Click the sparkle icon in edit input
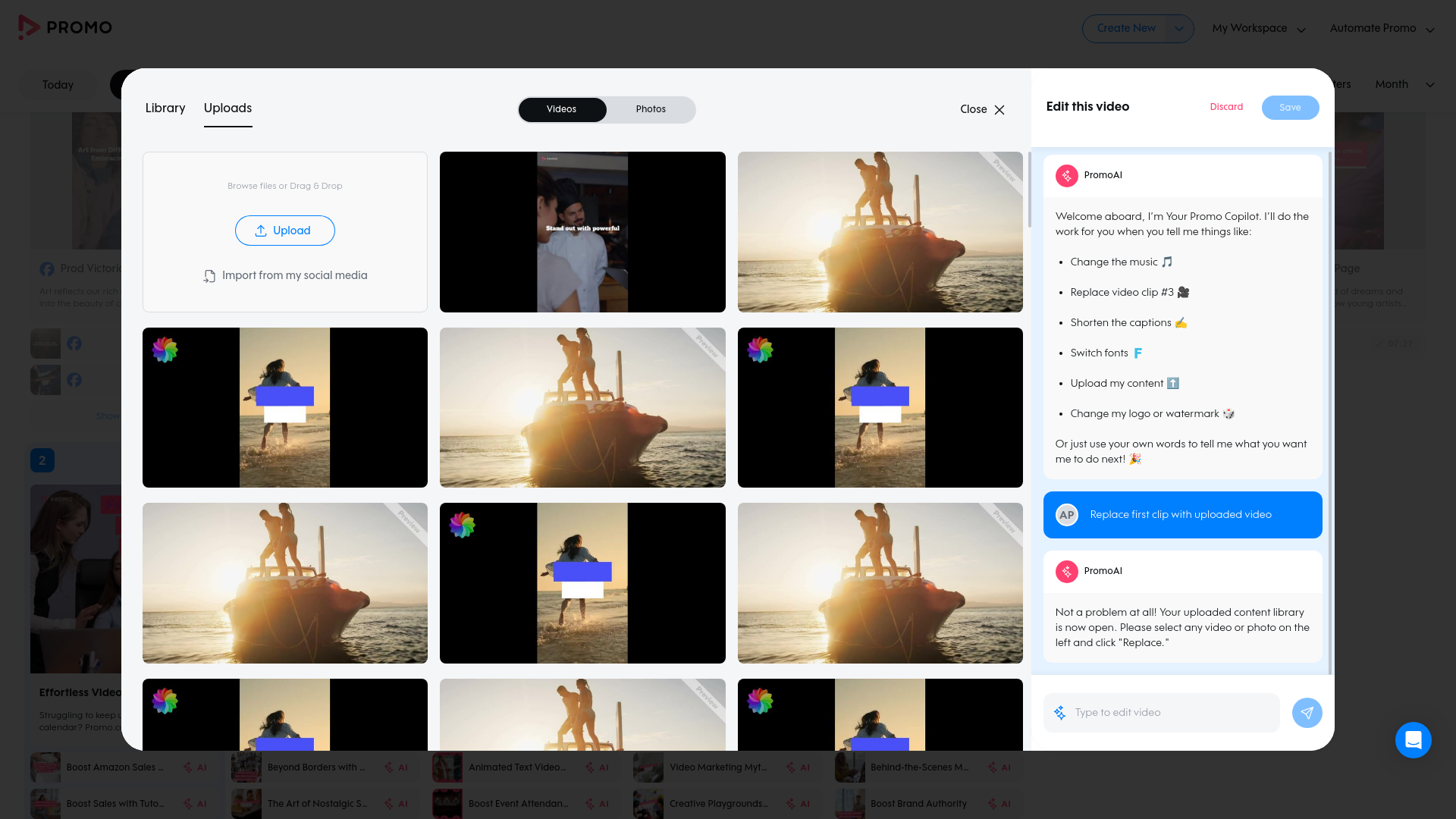This screenshot has height=819, width=1456. [1059, 713]
